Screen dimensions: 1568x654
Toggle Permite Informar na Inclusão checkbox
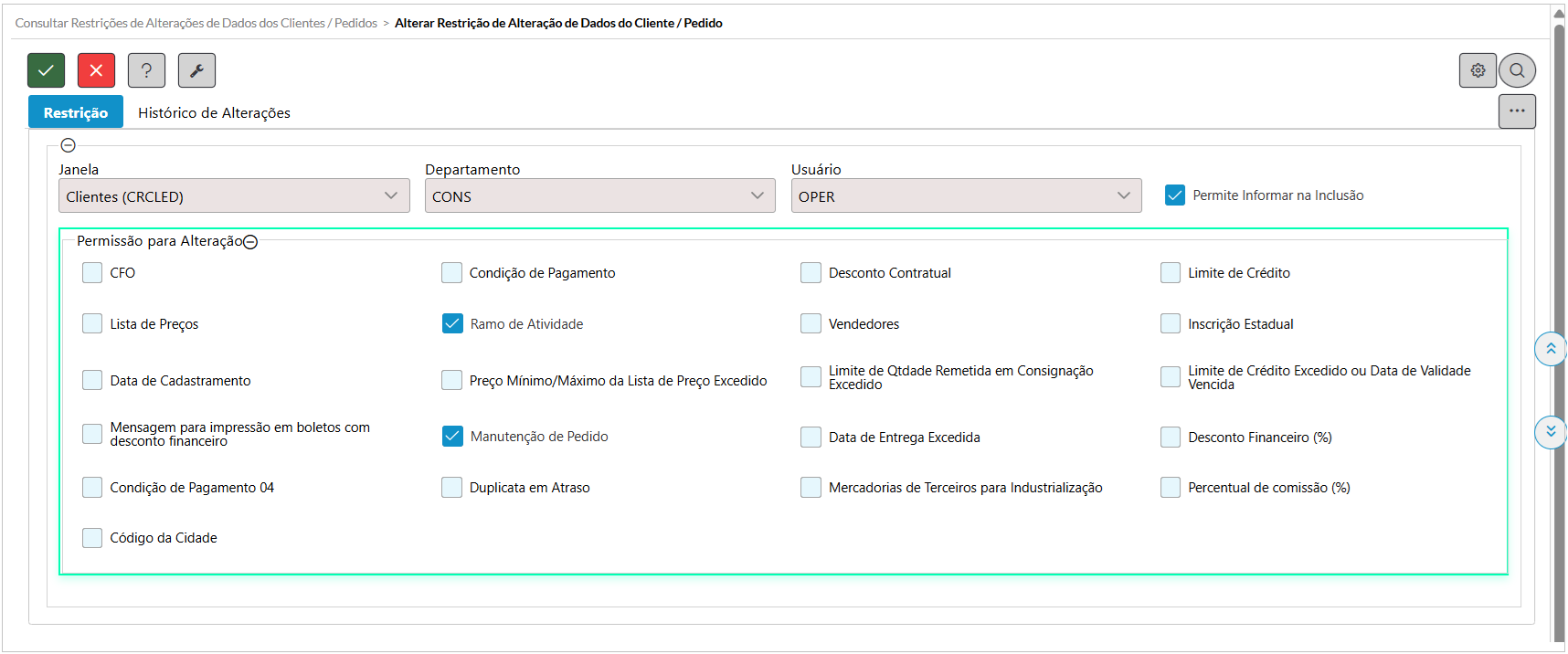coord(1175,195)
